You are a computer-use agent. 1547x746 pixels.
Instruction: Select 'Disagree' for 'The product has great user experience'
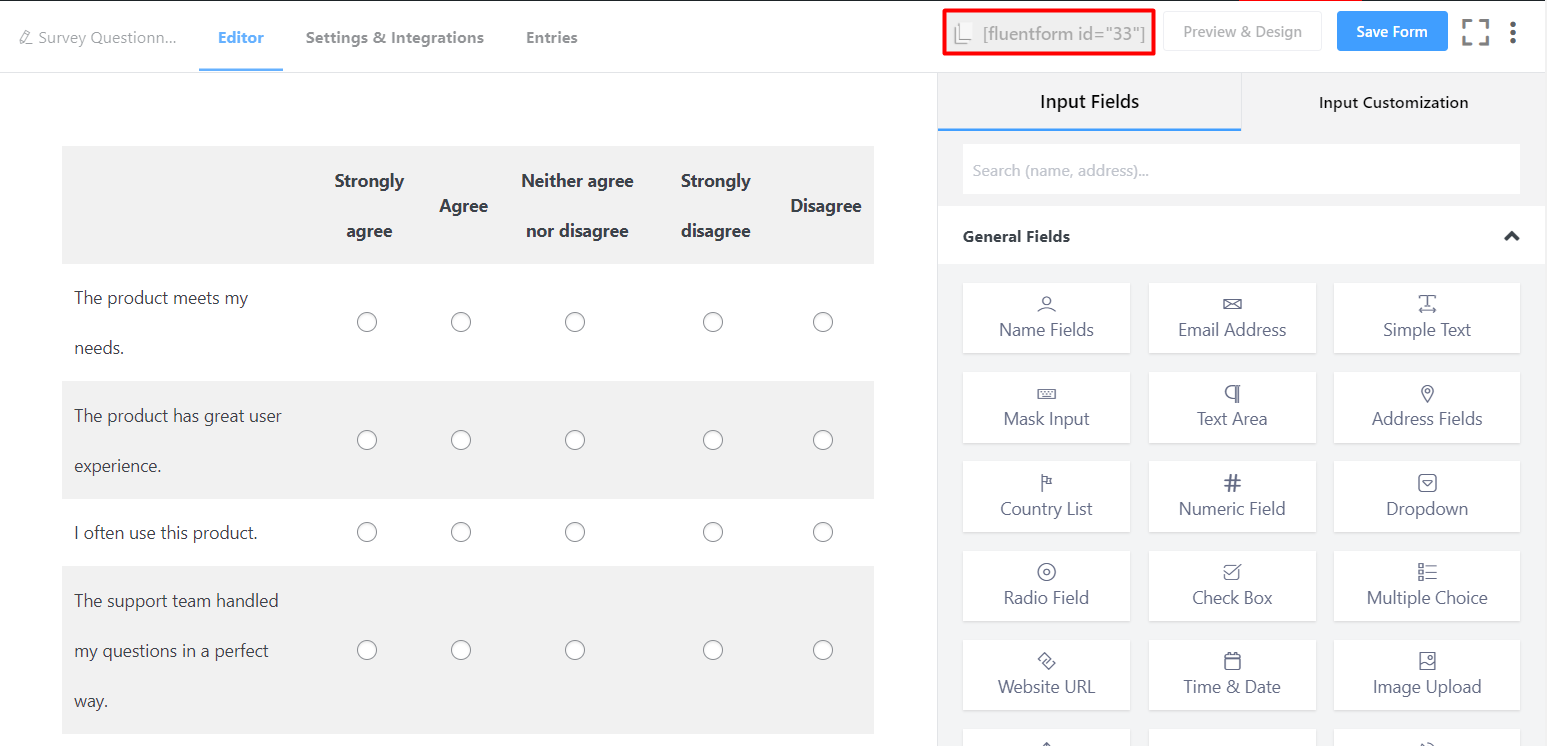[823, 440]
